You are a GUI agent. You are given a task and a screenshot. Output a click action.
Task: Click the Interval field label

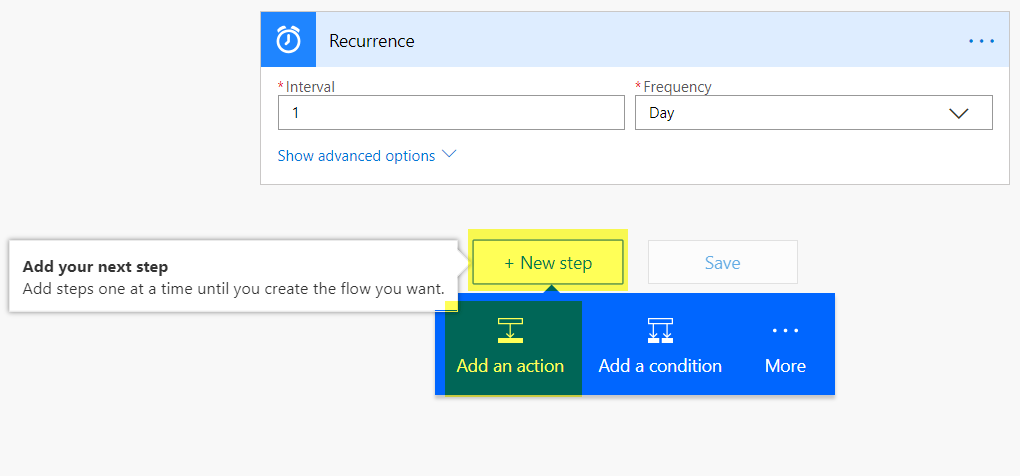pos(310,86)
